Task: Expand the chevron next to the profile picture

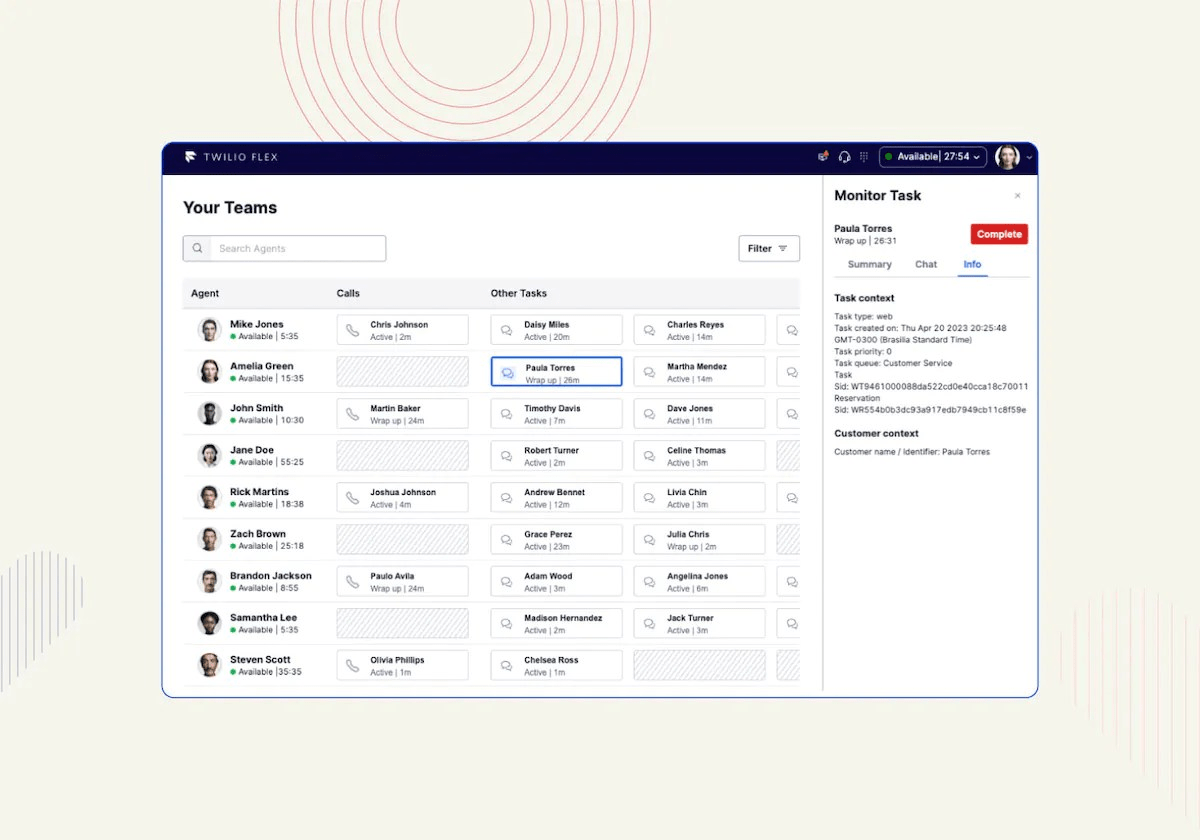Action: [x=1028, y=158]
